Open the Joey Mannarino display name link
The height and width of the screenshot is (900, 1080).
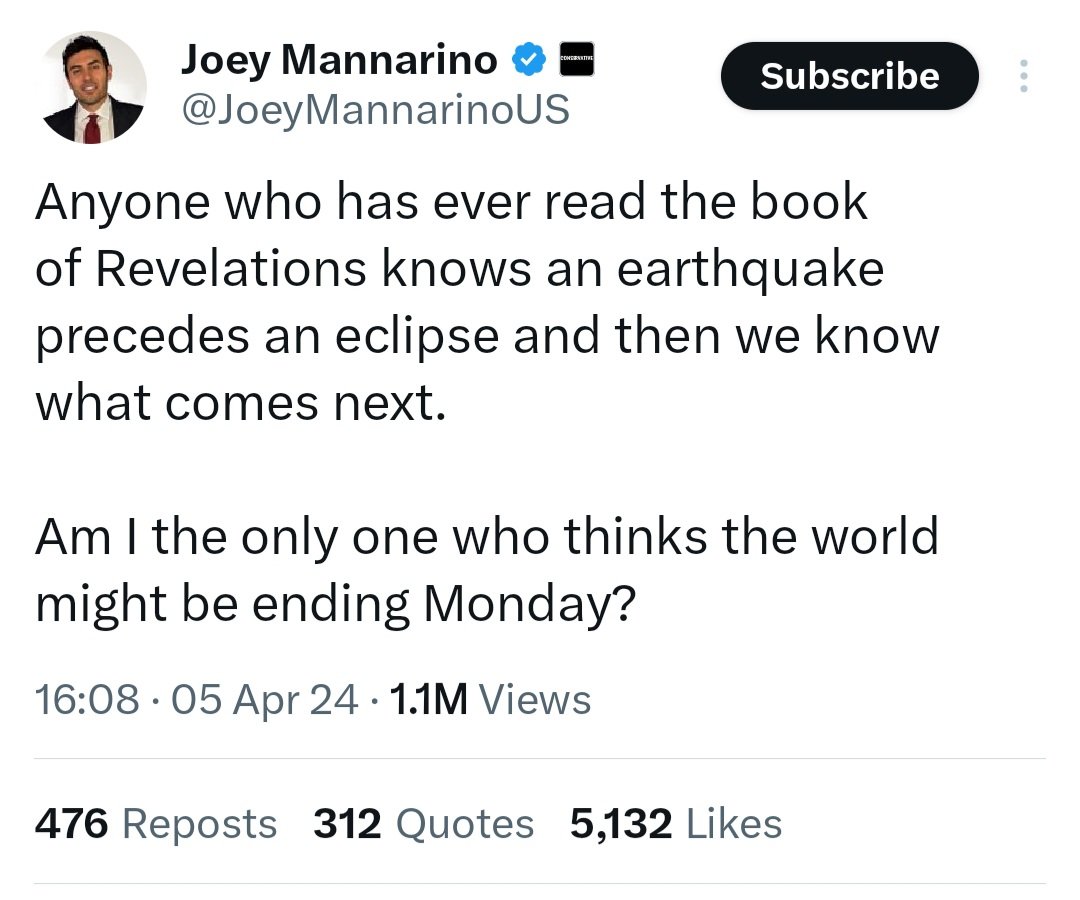[x=339, y=60]
